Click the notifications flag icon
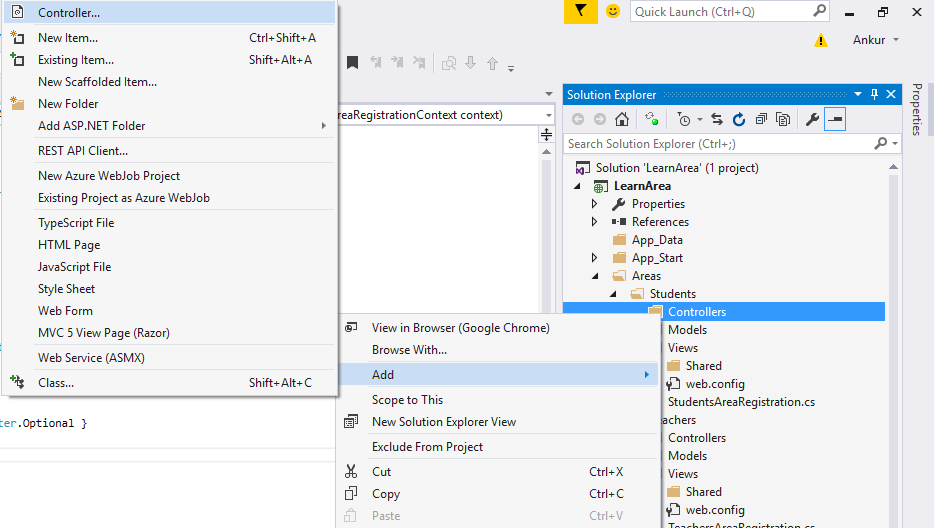 pos(580,11)
